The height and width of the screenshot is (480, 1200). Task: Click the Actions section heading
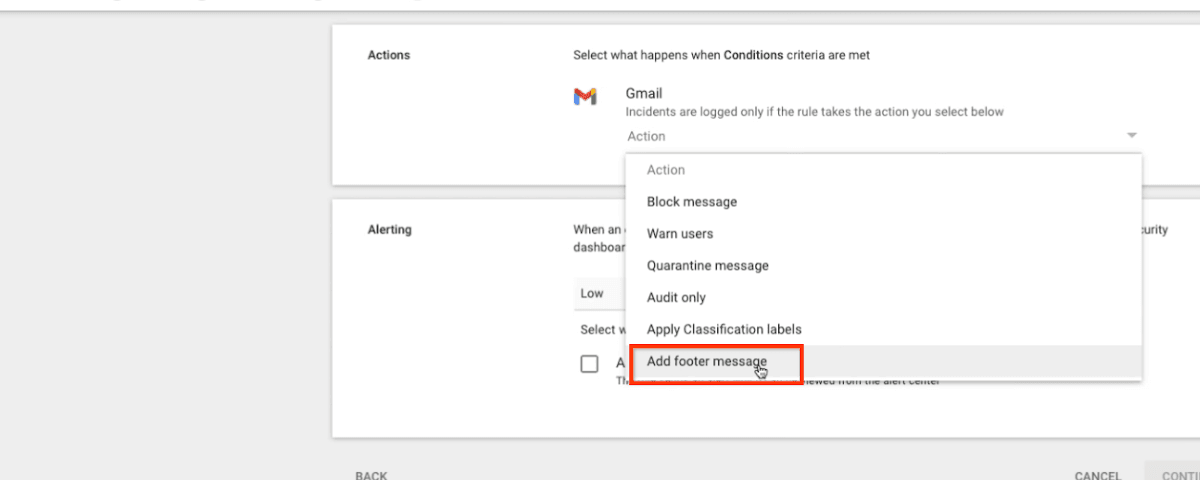pyautogui.click(x=389, y=55)
